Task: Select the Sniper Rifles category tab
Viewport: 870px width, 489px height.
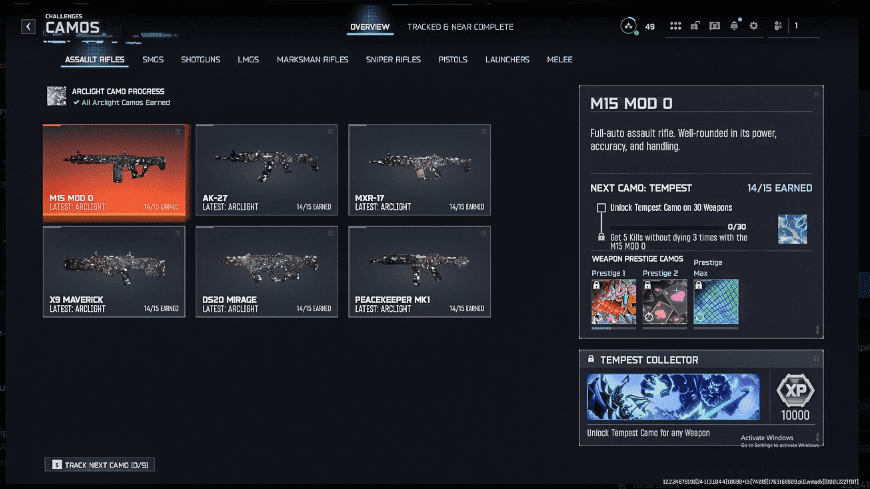Action: coord(393,60)
